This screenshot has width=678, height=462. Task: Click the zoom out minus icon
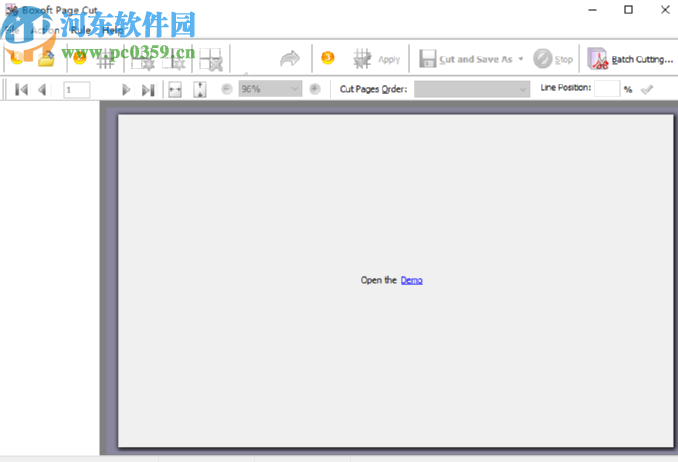pos(227,89)
